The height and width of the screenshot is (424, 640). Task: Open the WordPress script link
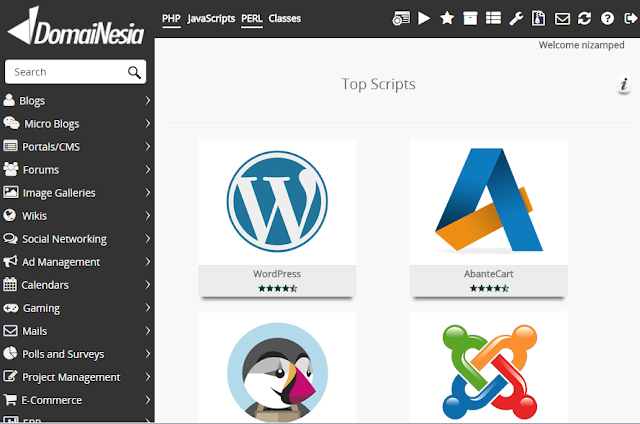[x=277, y=274]
